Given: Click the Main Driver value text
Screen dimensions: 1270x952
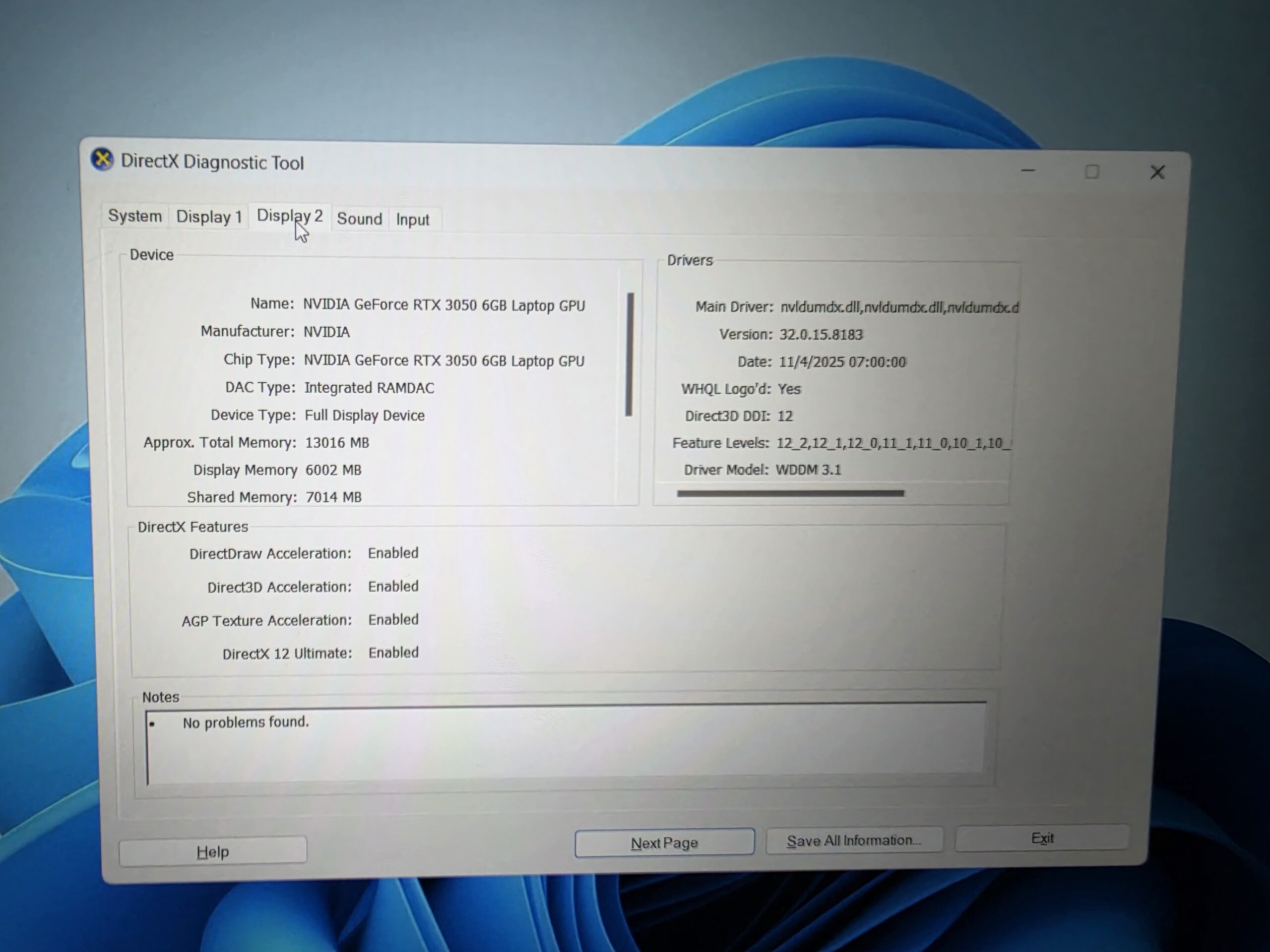Looking at the screenshot, I should [x=898, y=307].
